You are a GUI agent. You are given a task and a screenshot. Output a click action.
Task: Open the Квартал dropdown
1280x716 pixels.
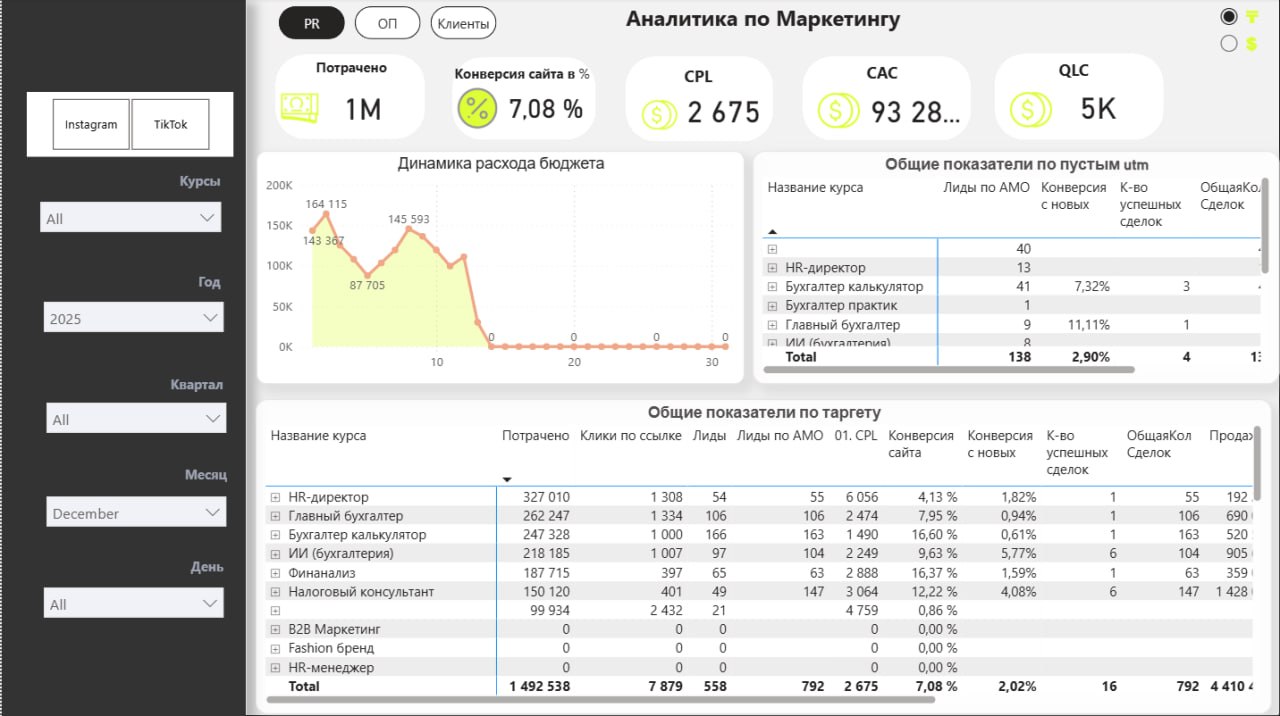pyautogui.click(x=136, y=419)
